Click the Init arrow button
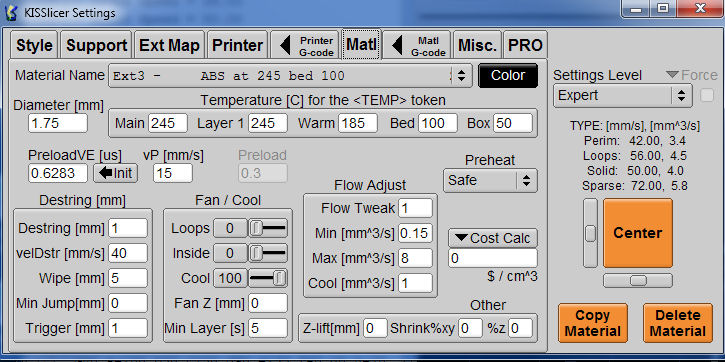Screen dimensions: 725x362 [x=116, y=173]
